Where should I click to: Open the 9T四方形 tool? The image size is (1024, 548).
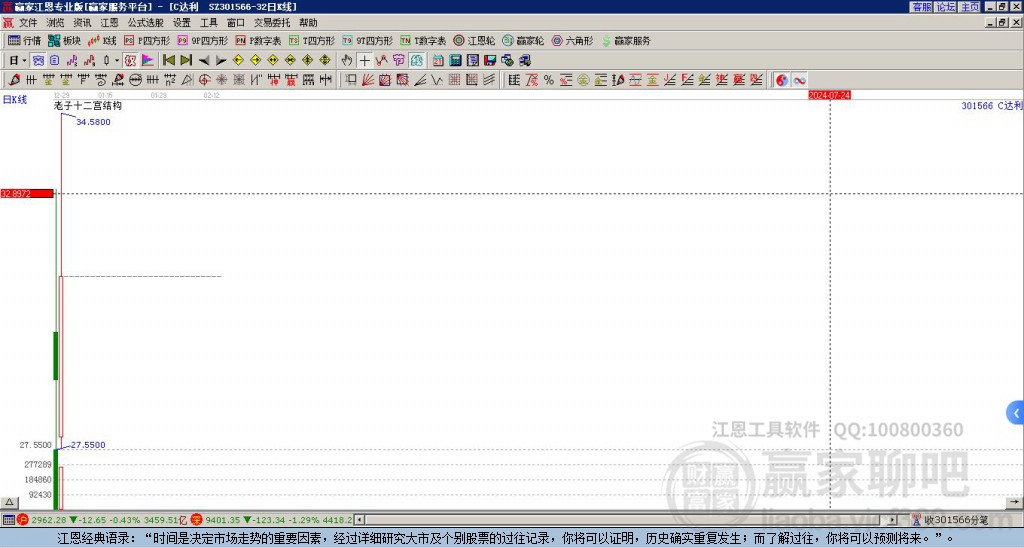click(367, 40)
